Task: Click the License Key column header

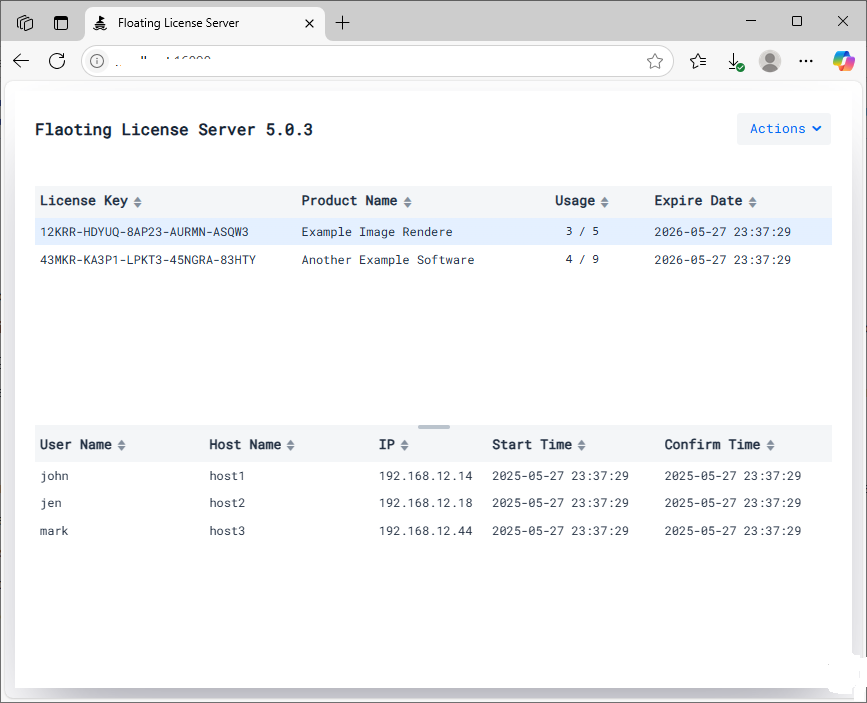Action: coord(83,201)
